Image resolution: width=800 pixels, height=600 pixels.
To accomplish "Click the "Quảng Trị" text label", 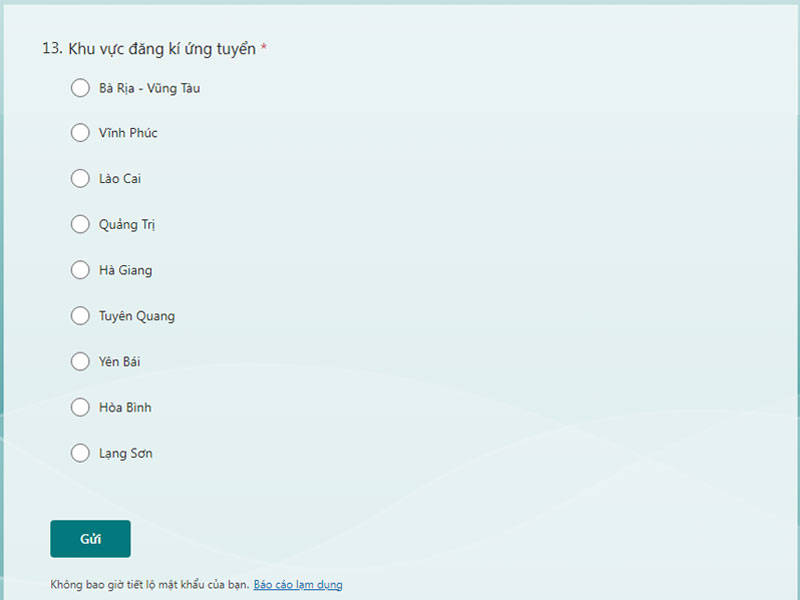I will pos(127,225).
